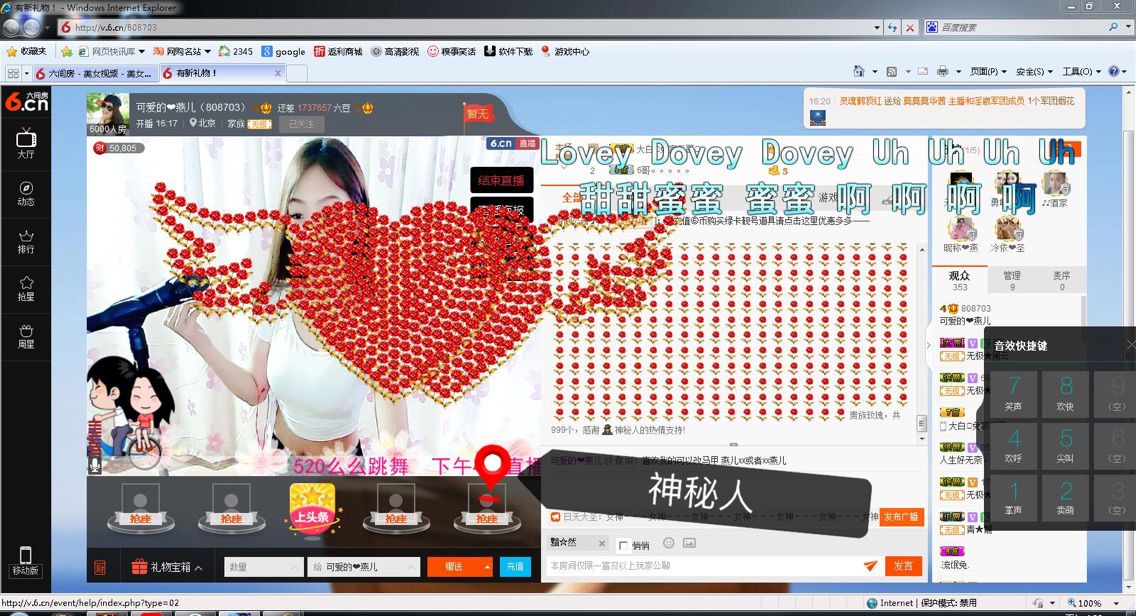Open the 动态 feed sidebar icon
Viewport: 1136px width, 616px height.
pyautogui.click(x=26, y=193)
